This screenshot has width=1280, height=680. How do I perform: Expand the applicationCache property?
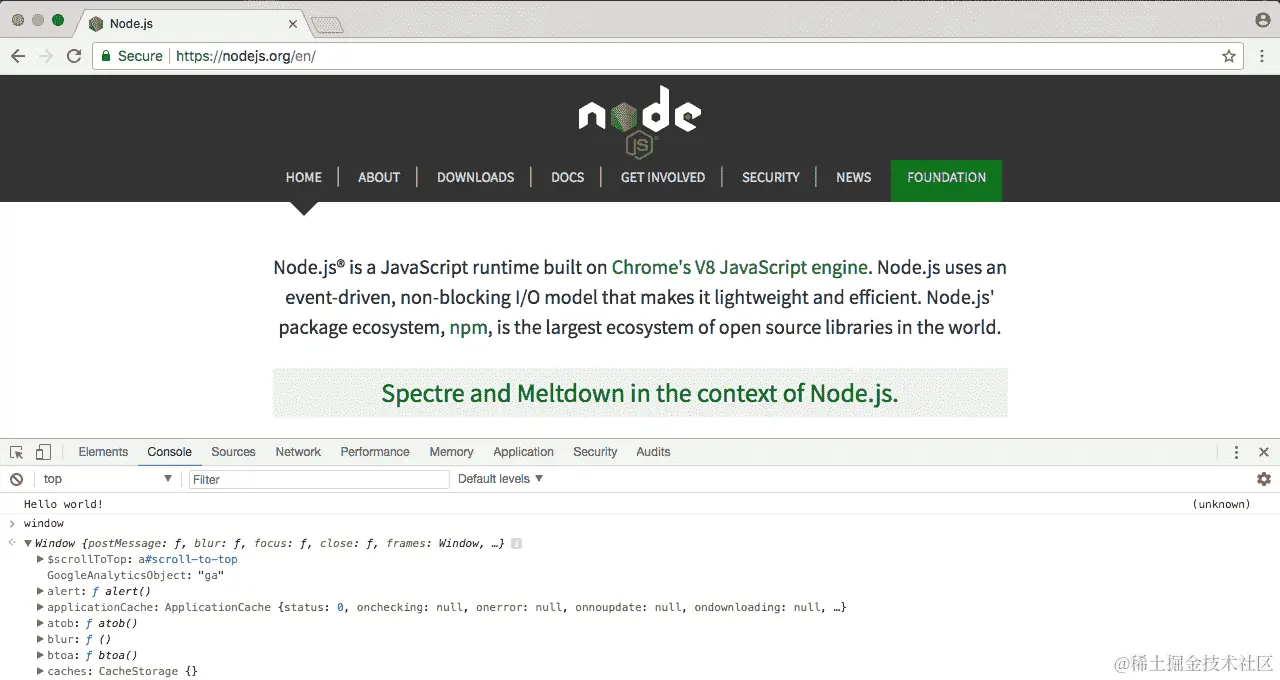click(40, 608)
